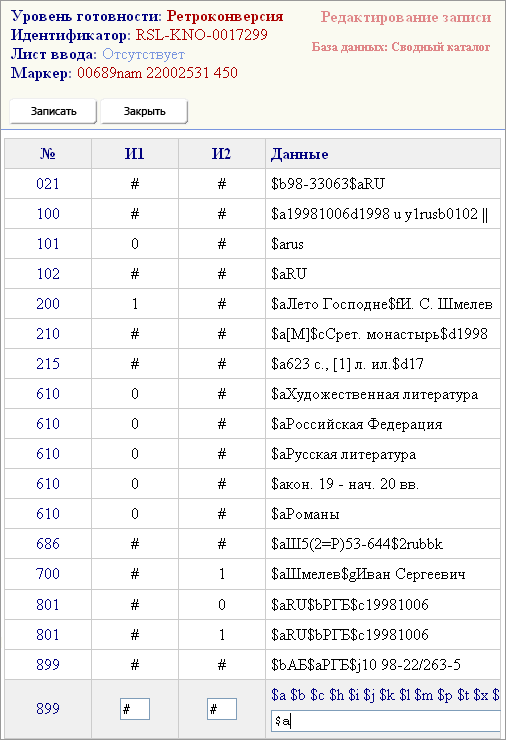506x740 pixels.
Task: Insert subfield $t from subfield list
Action: 463,695
